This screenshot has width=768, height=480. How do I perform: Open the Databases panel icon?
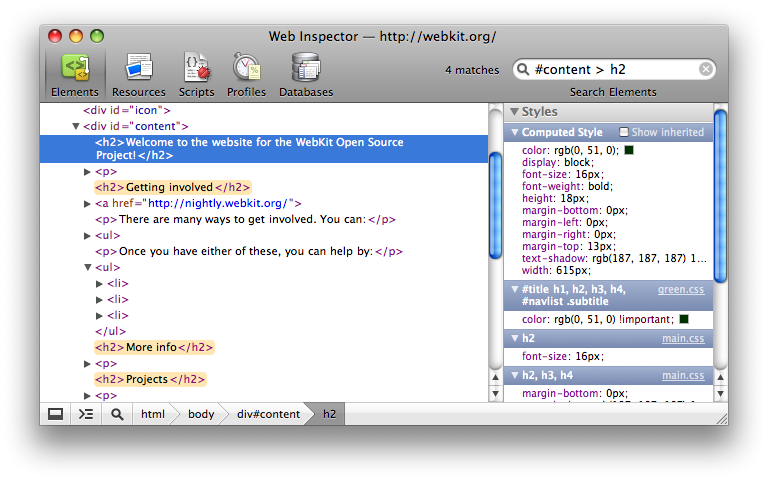coord(306,67)
